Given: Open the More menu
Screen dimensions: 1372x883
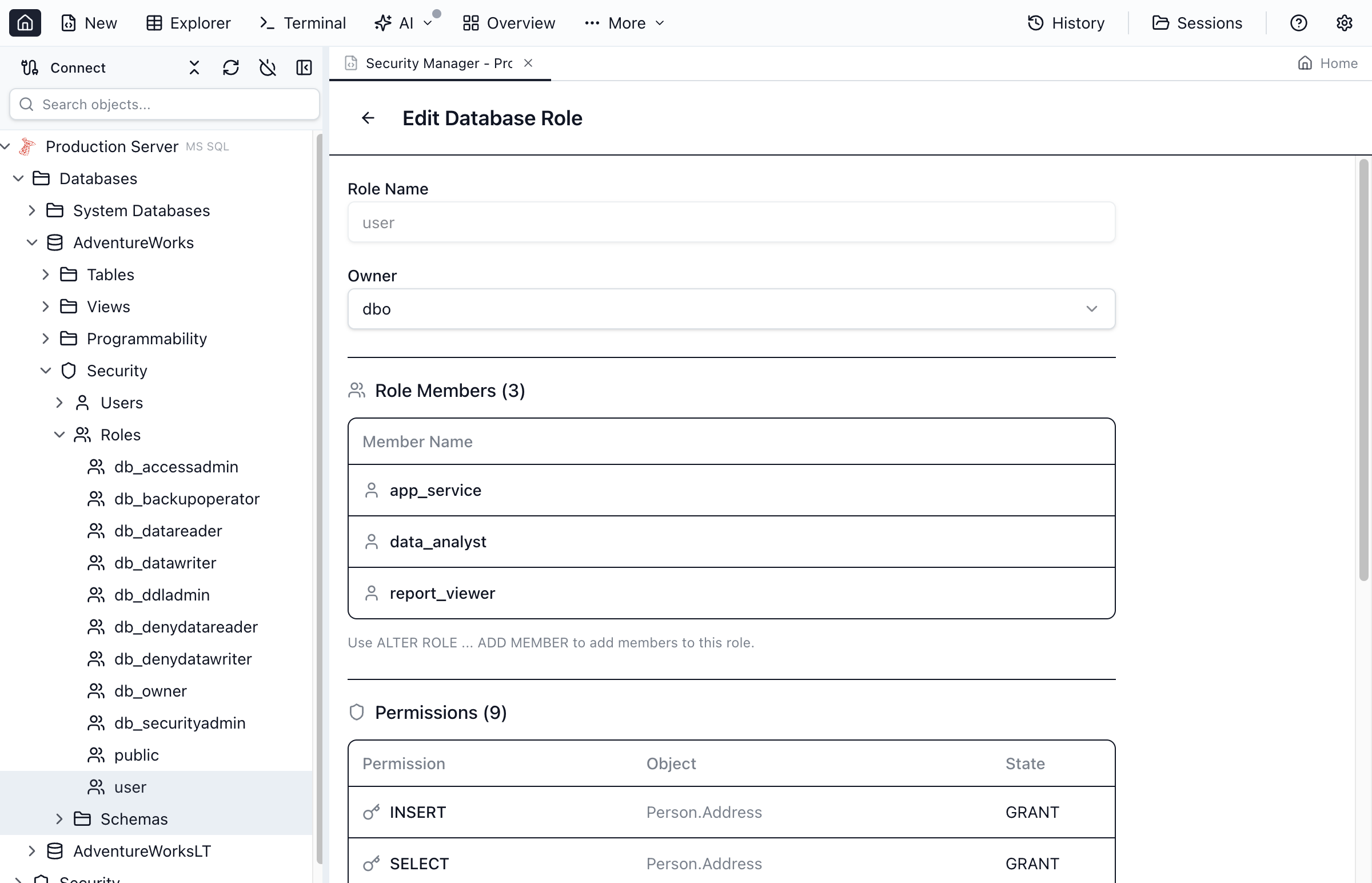Looking at the screenshot, I should (x=624, y=23).
